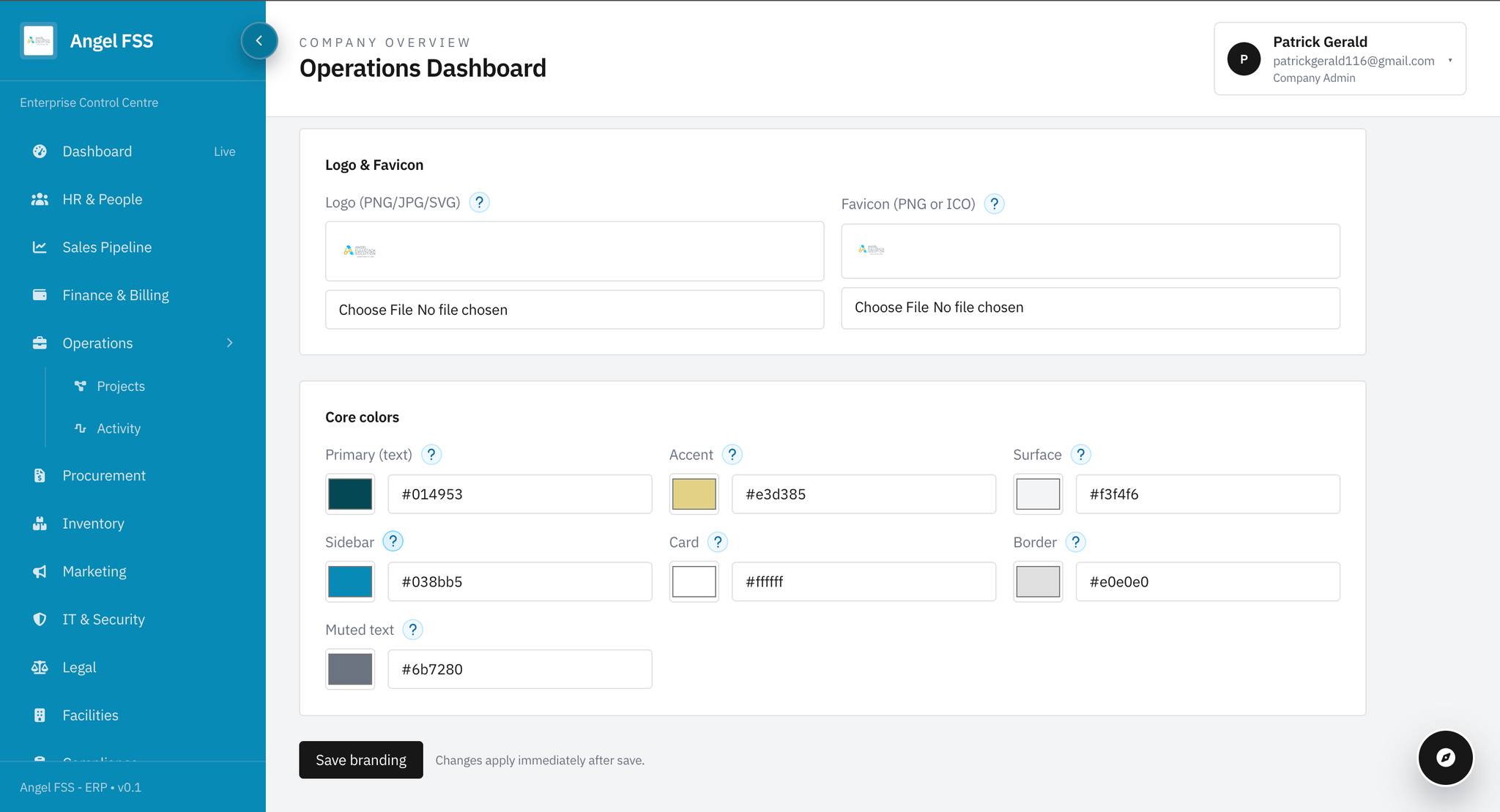
Task: Open the Projects sub-item
Action: pos(120,386)
